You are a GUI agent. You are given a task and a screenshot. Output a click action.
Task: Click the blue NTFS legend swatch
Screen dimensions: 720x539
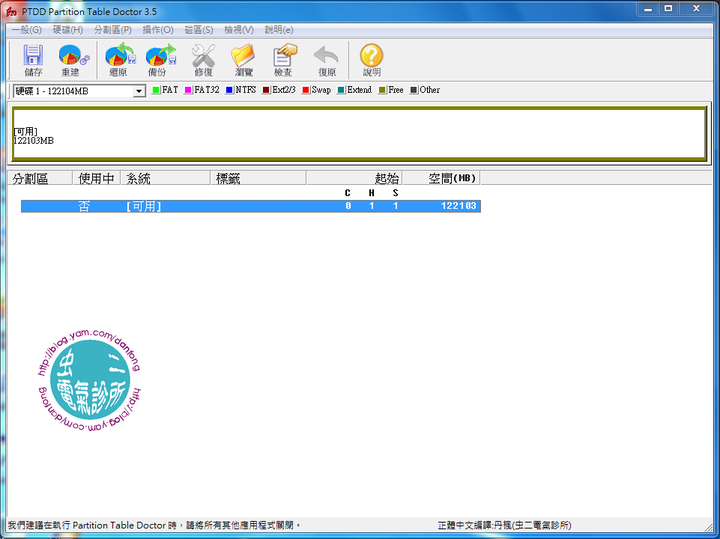229,90
